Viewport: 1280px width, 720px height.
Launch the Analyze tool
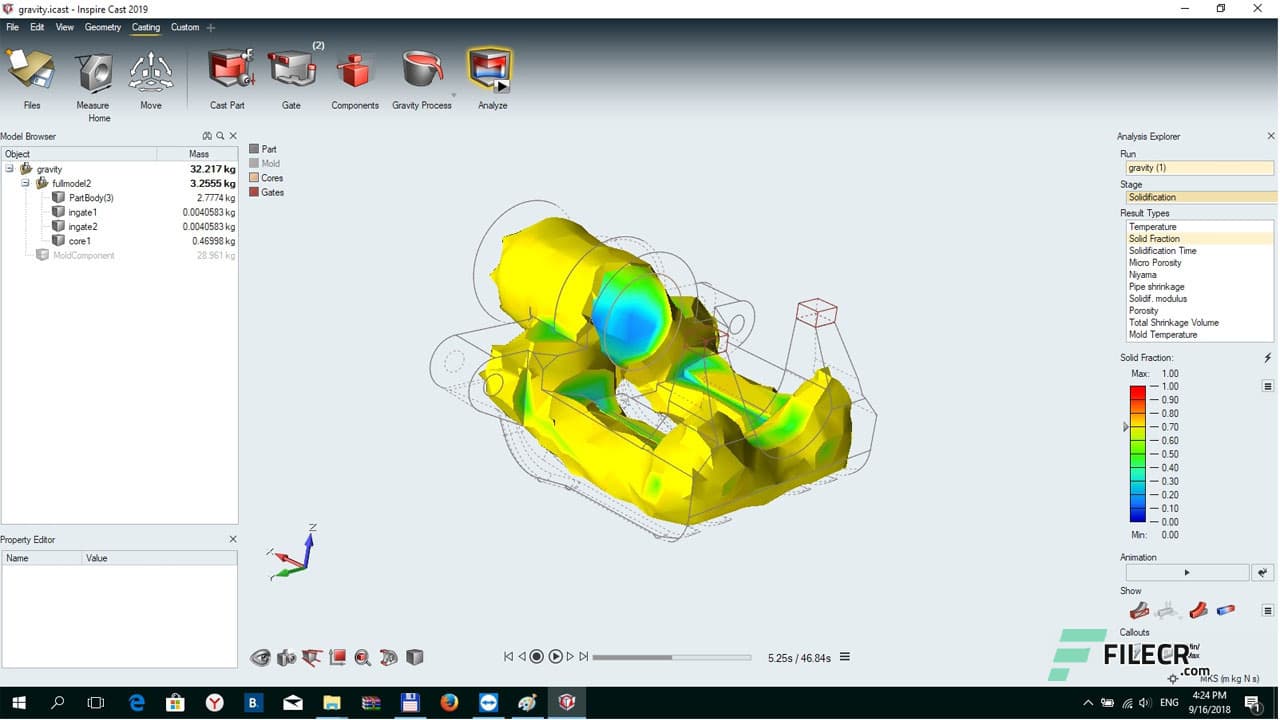click(491, 72)
